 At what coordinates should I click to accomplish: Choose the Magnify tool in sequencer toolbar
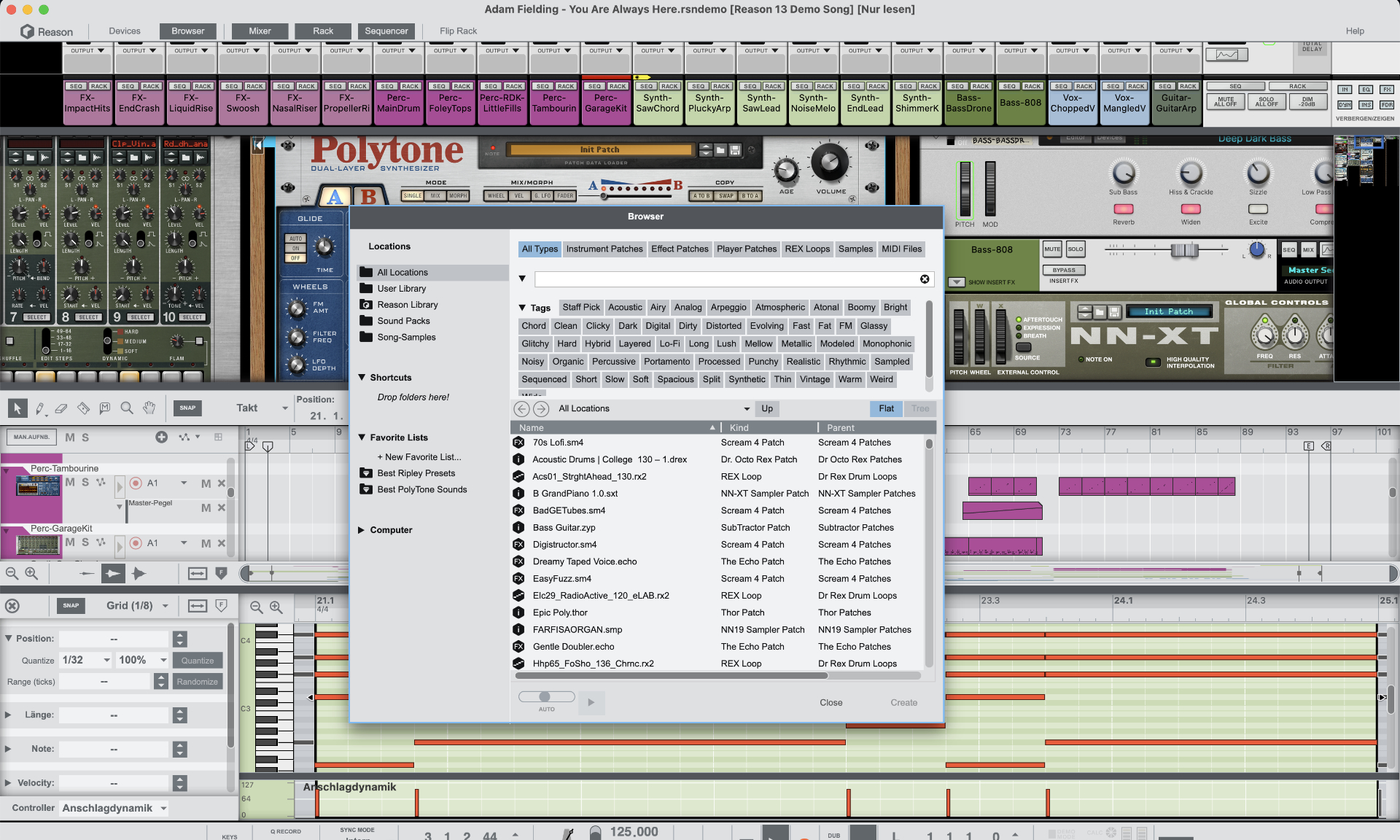click(127, 408)
